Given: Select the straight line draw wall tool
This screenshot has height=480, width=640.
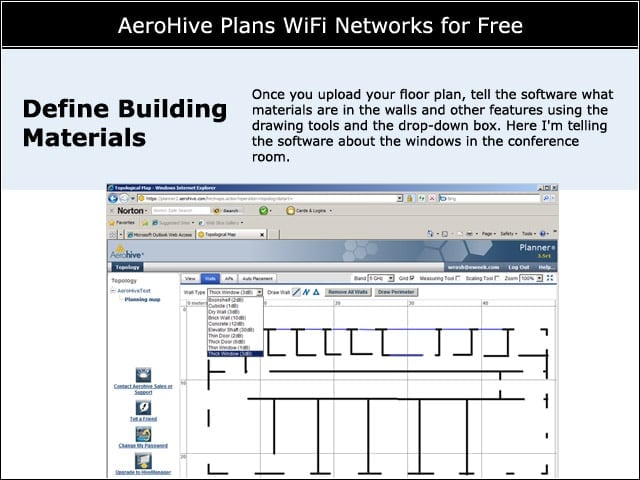Looking at the screenshot, I should tap(297, 292).
